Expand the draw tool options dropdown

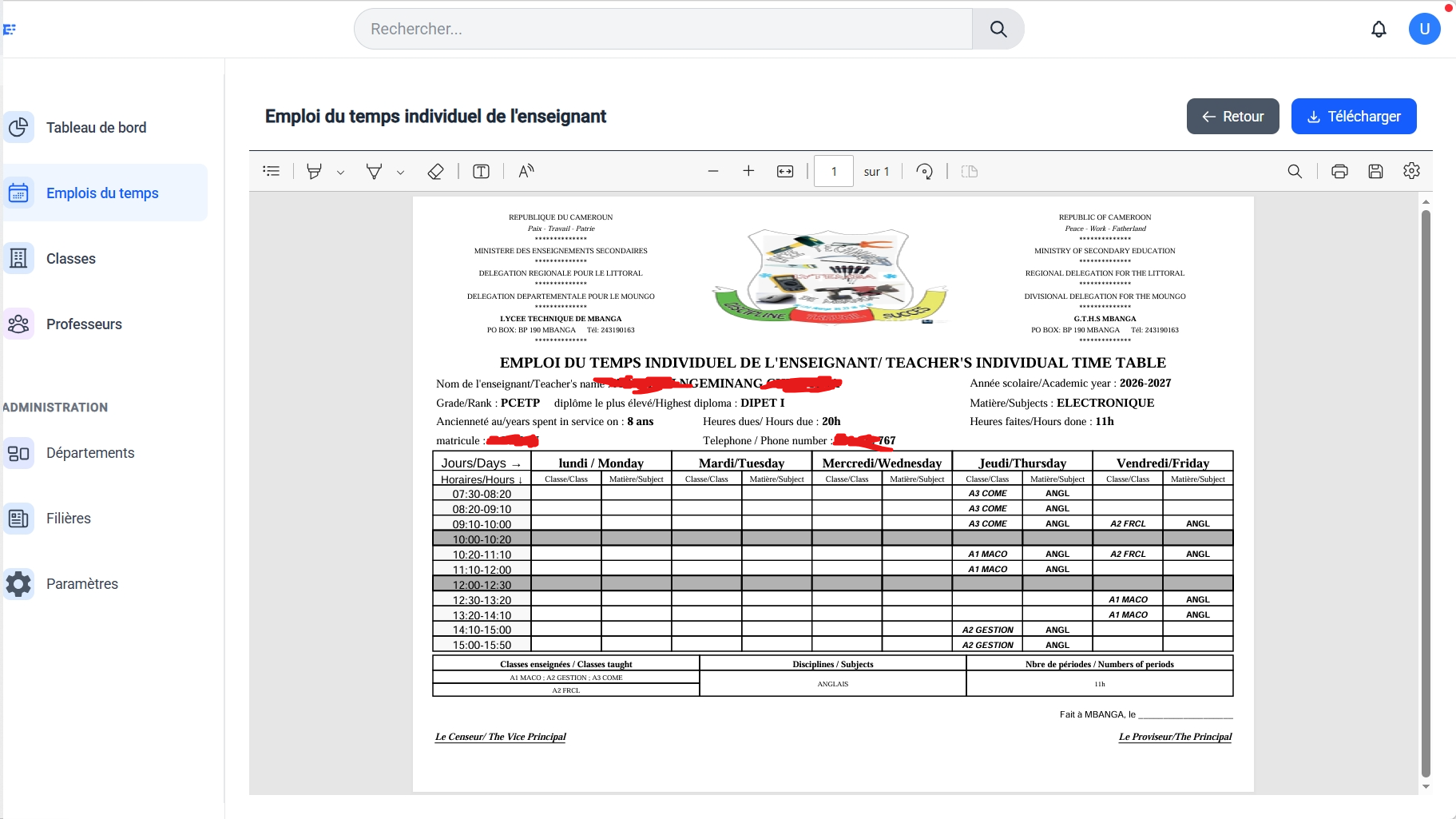(400, 172)
